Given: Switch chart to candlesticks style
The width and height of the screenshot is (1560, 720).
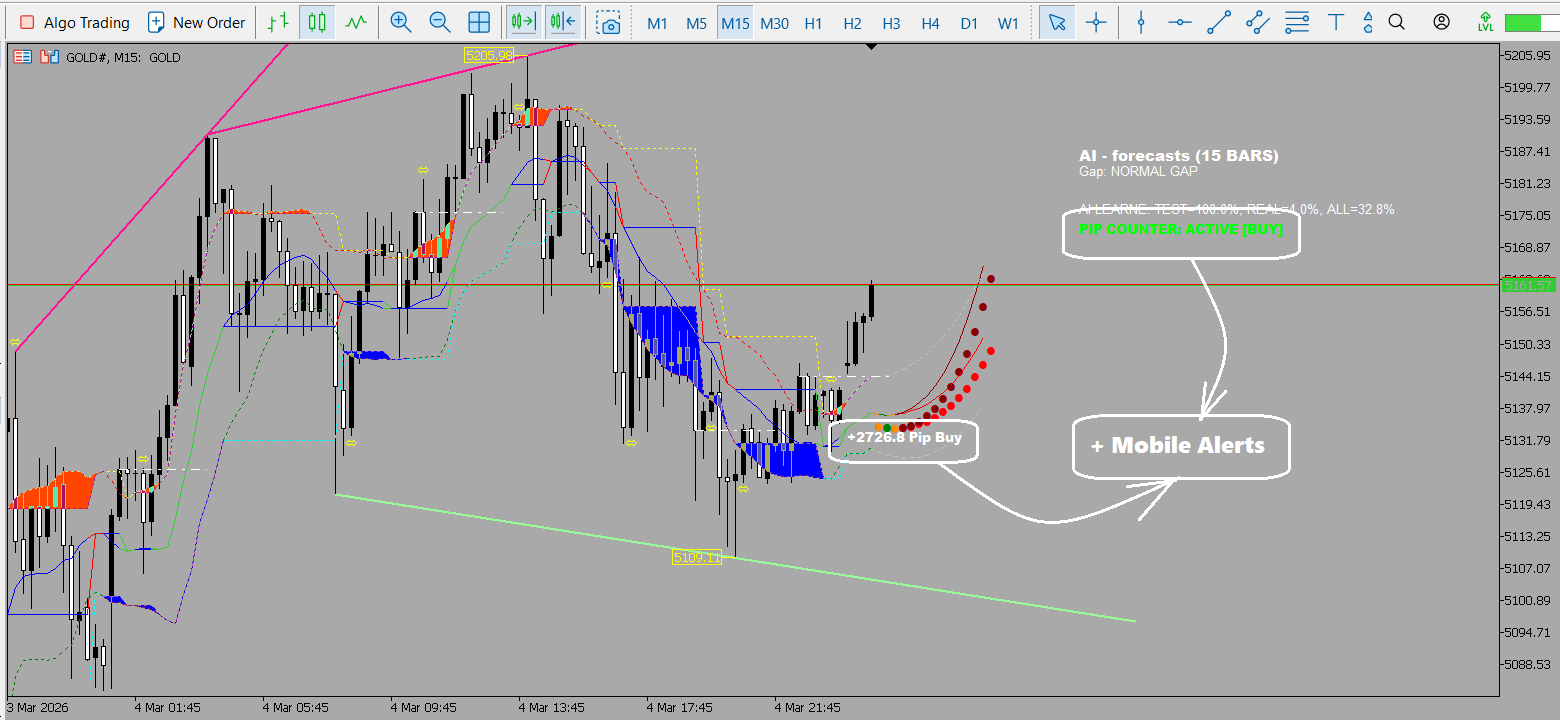Looking at the screenshot, I should pos(317,22).
